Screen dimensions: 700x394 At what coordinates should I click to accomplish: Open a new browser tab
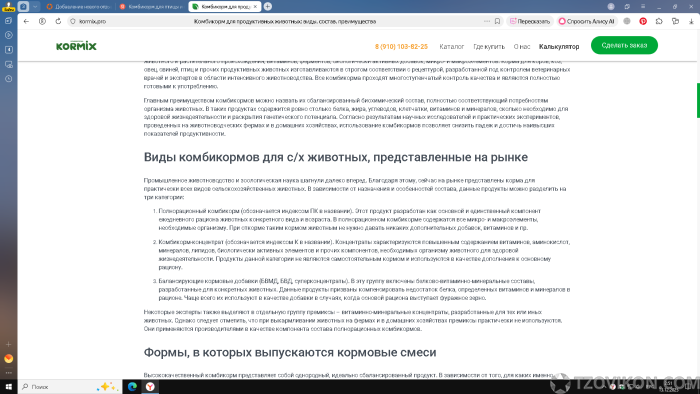[268, 6]
